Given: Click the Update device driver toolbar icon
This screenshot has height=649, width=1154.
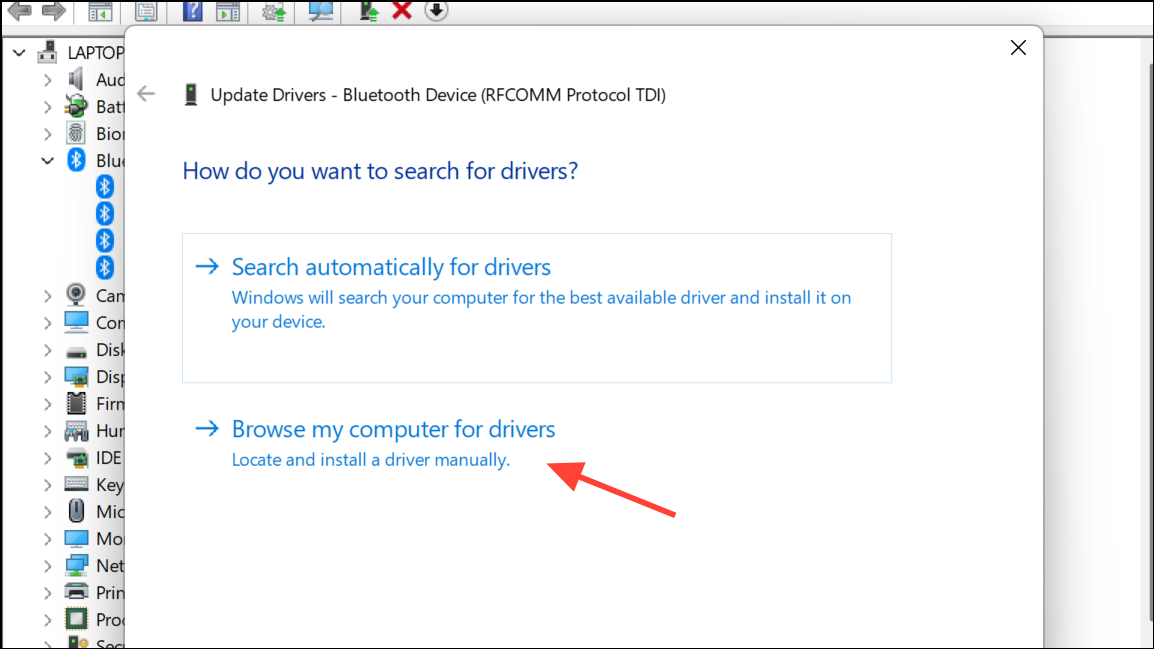Looking at the screenshot, I should point(369,10).
